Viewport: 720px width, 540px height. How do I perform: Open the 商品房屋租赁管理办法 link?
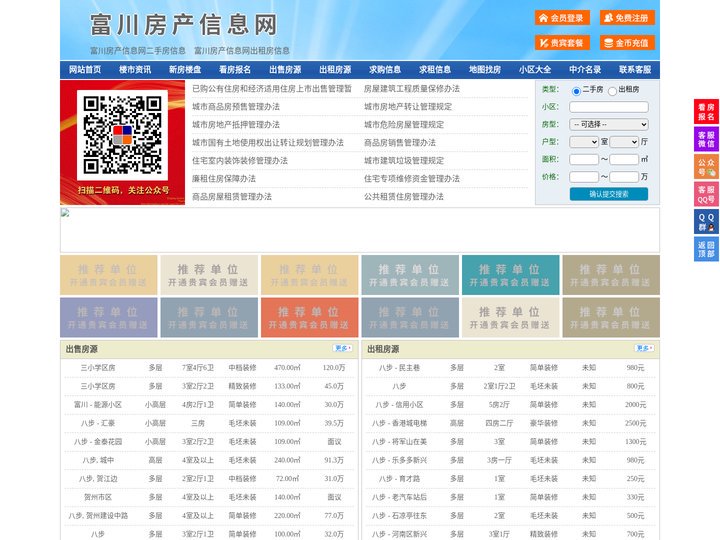point(232,197)
